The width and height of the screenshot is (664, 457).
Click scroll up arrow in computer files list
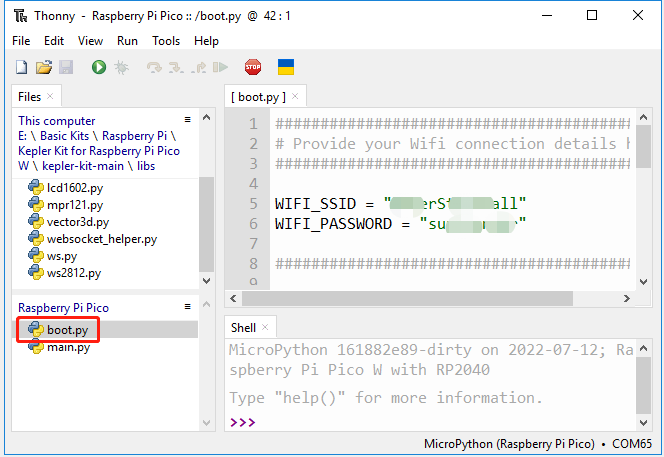[x=207, y=117]
